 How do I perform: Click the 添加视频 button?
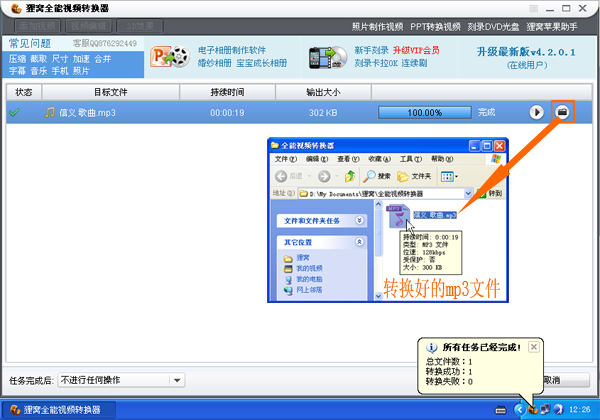[x=38, y=26]
